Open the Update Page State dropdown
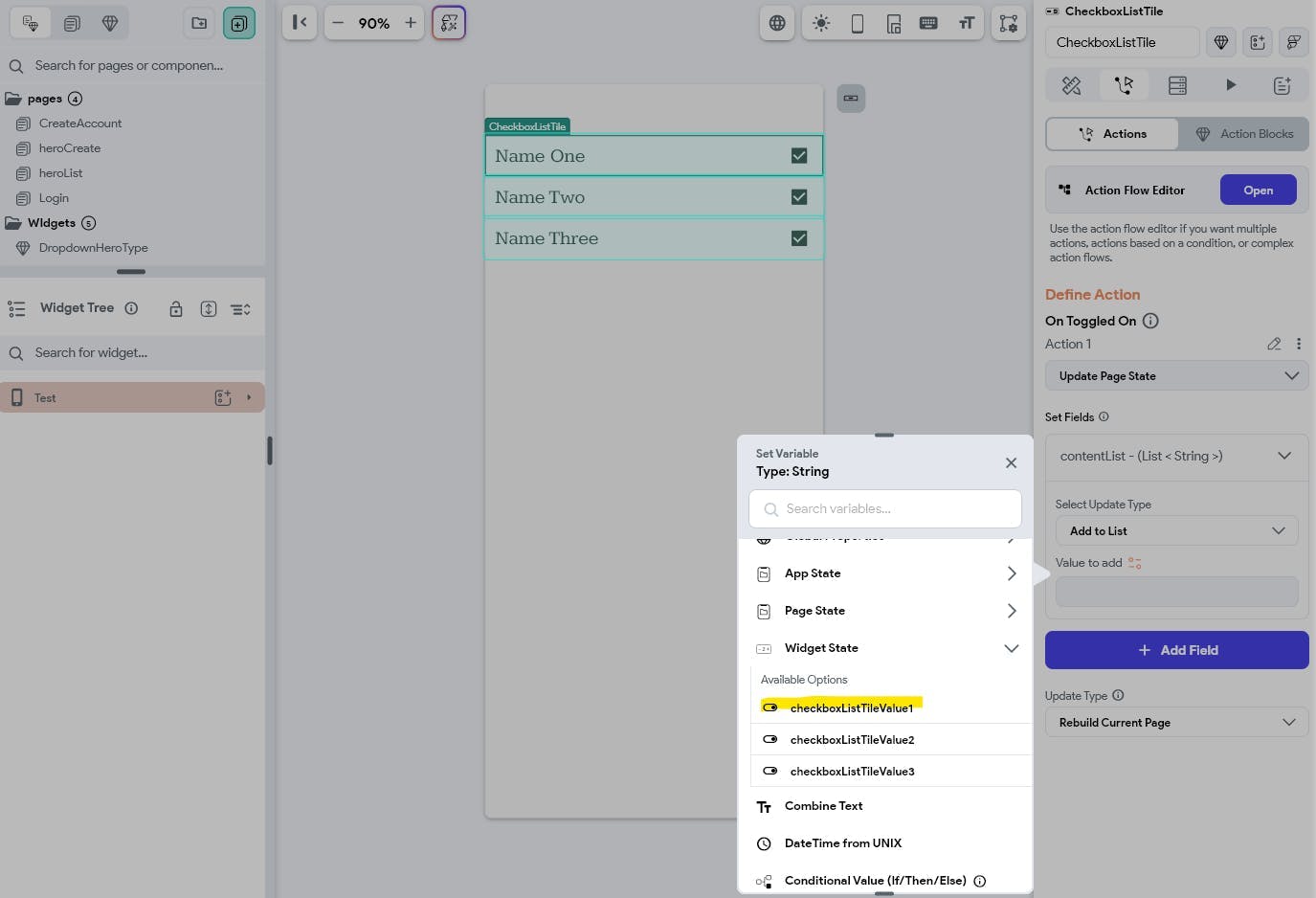Image resolution: width=1316 pixels, height=898 pixels. [x=1176, y=376]
